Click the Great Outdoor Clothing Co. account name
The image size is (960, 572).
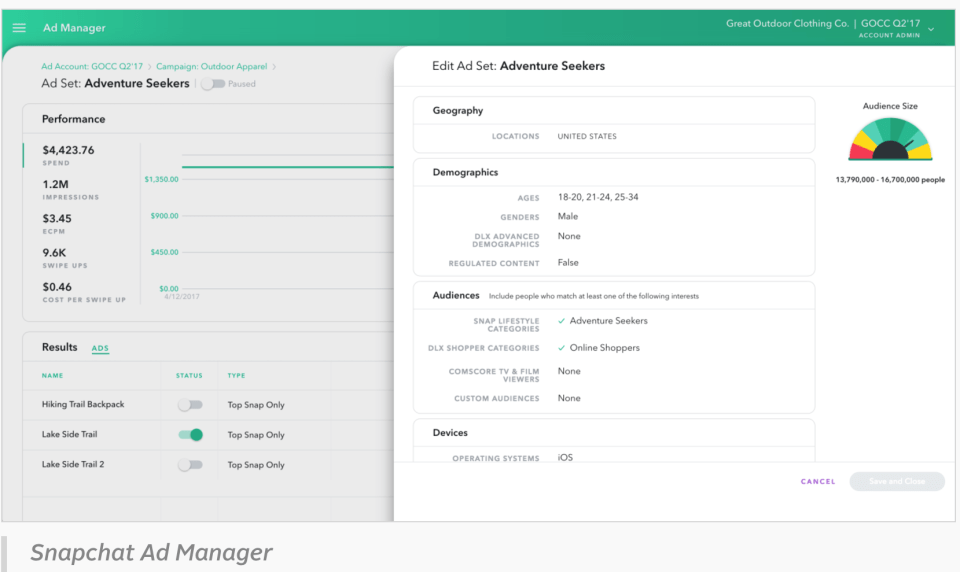[x=787, y=23]
